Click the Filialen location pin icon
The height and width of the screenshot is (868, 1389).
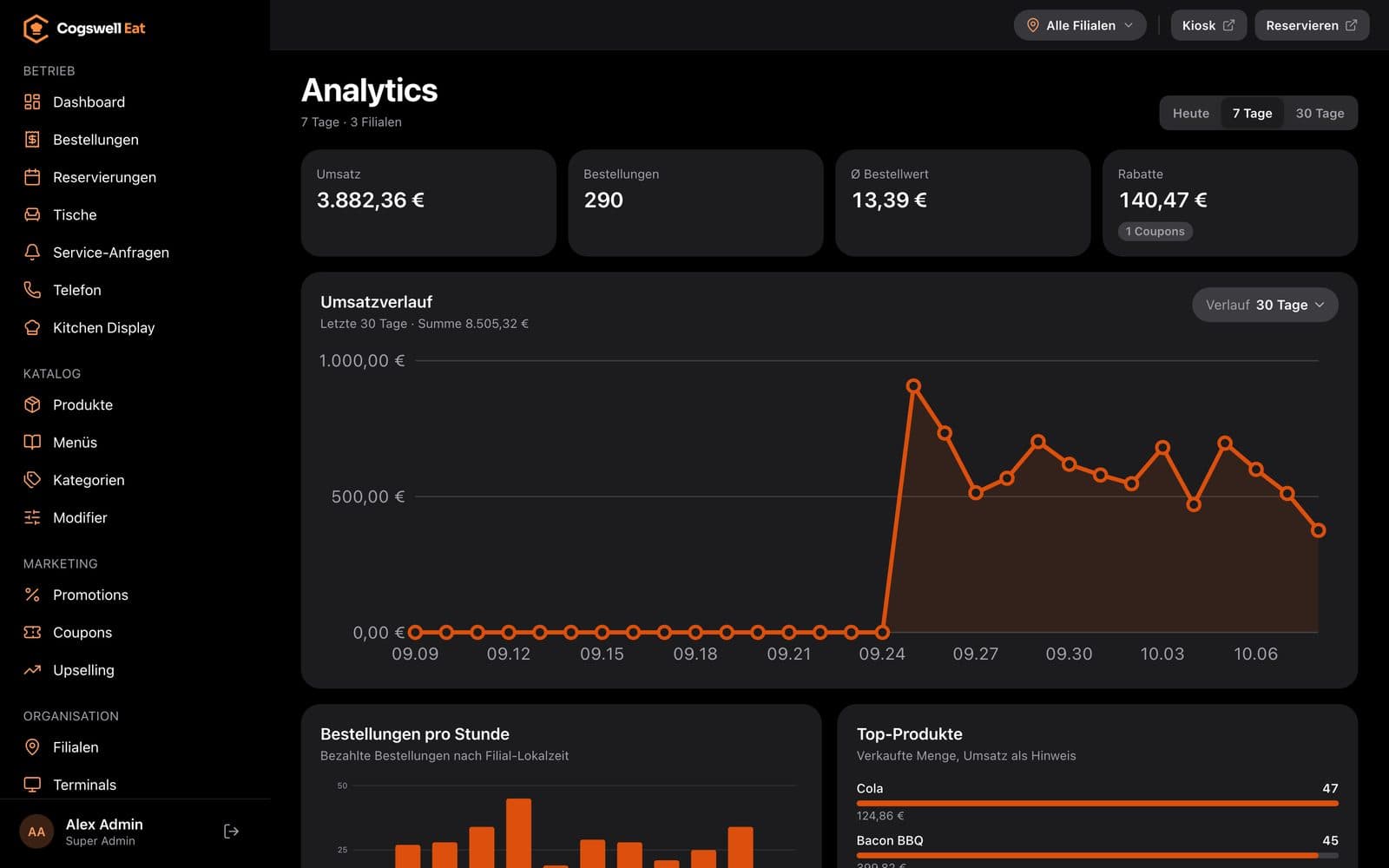[32, 746]
